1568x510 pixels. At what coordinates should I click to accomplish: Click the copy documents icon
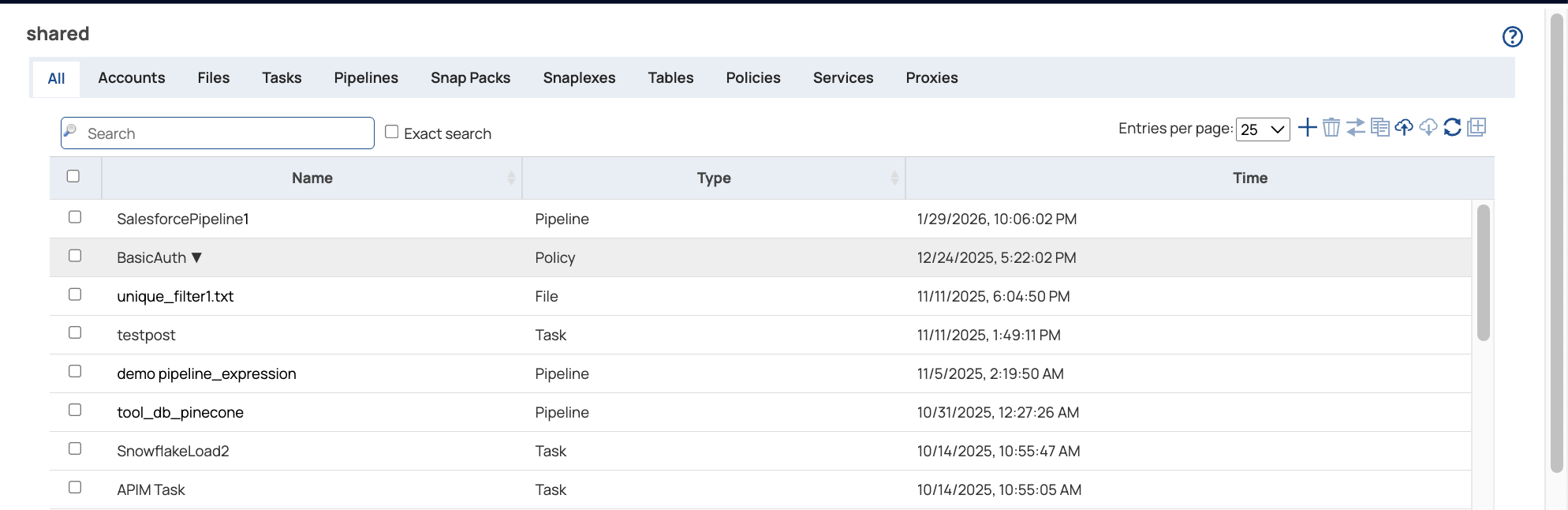[1379, 127]
